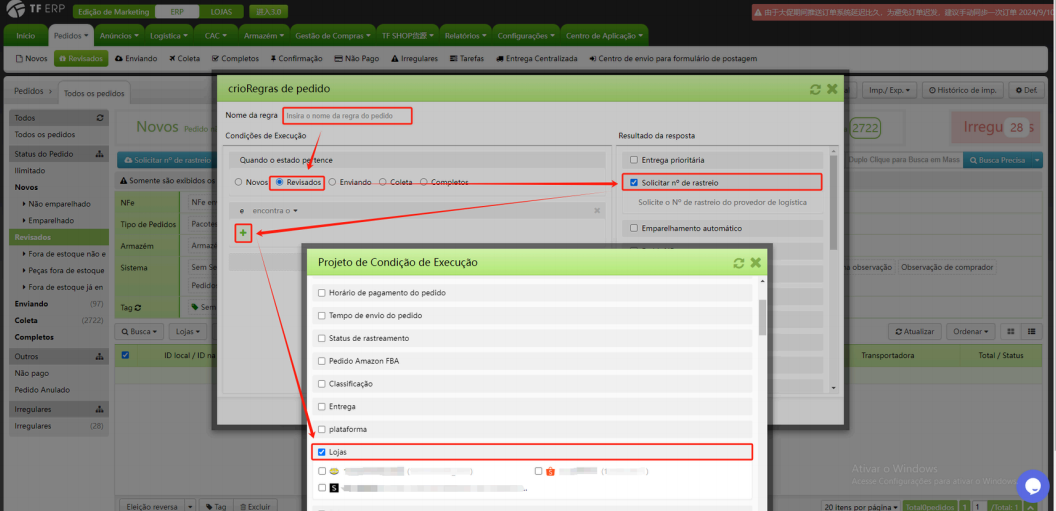Click the Status do Pedido hierarchy icon
Image resolution: width=1056 pixels, height=511 pixels.
100,154
